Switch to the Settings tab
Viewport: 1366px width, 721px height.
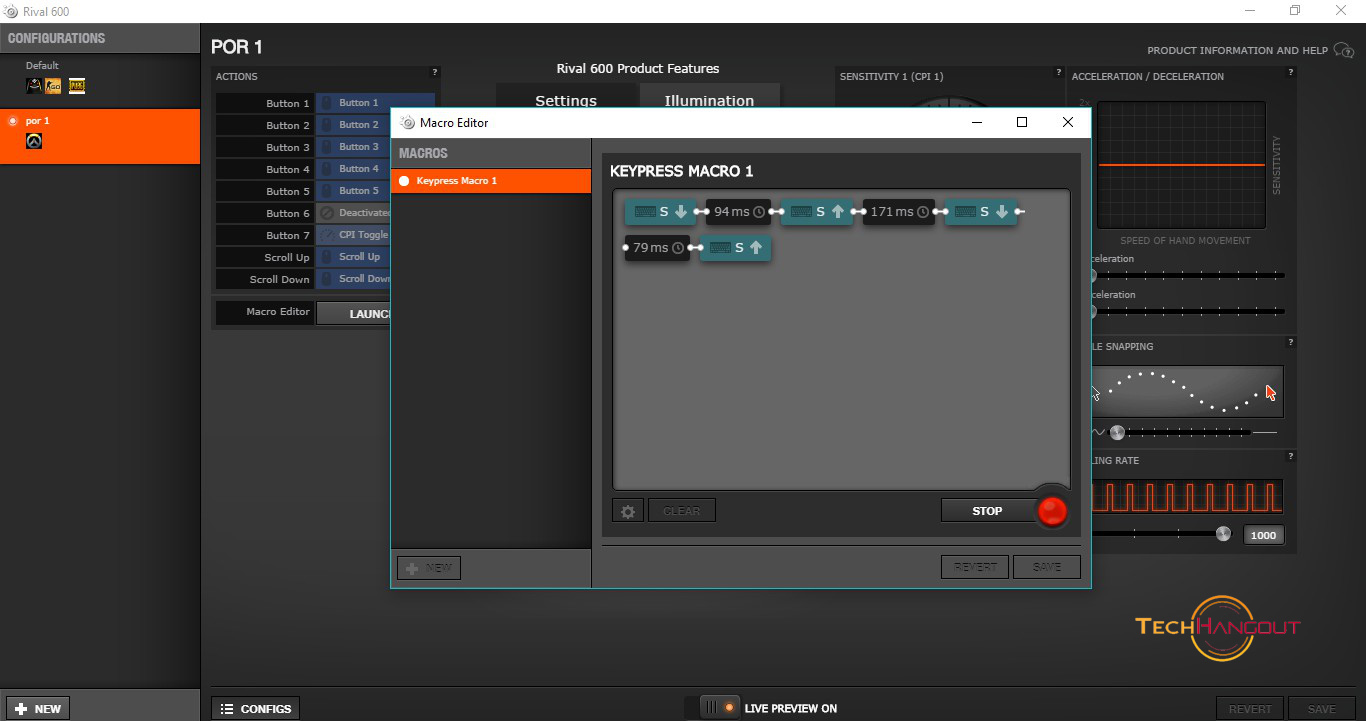coord(566,97)
